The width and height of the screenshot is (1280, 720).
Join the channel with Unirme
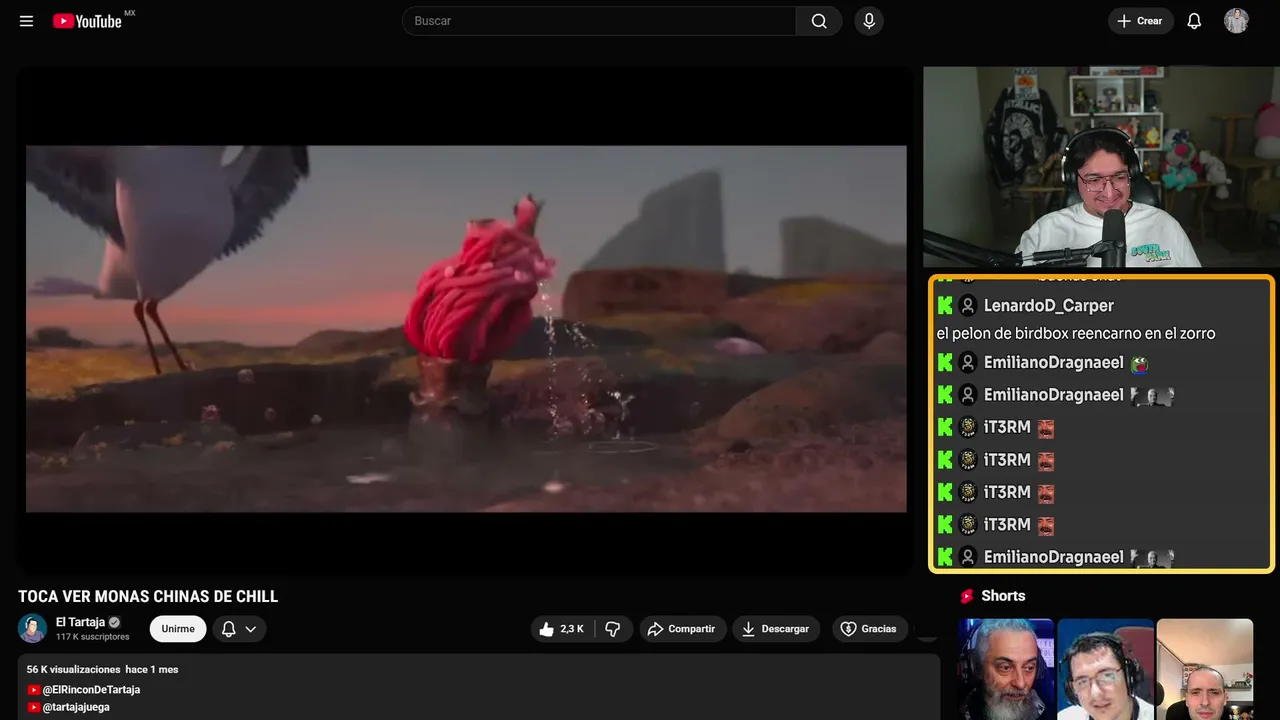tap(178, 629)
